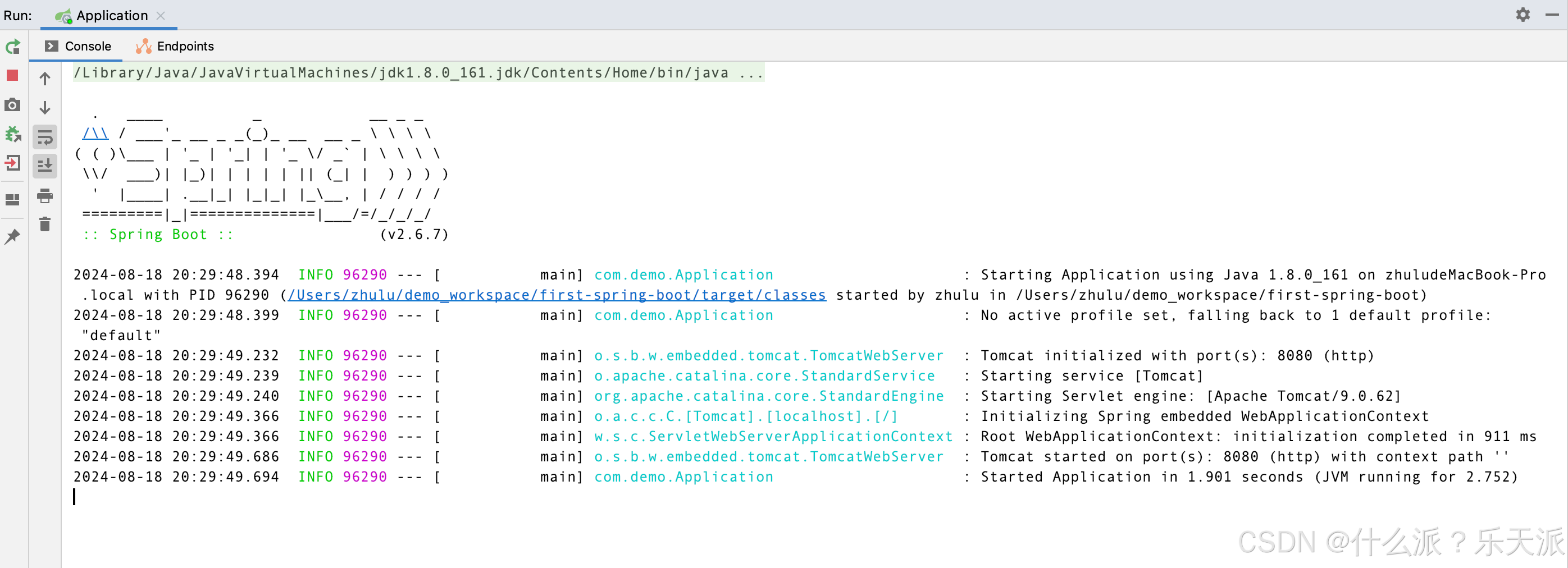Clear all console output with the trash icon
Viewport: 1568px width, 568px height.
(44, 225)
